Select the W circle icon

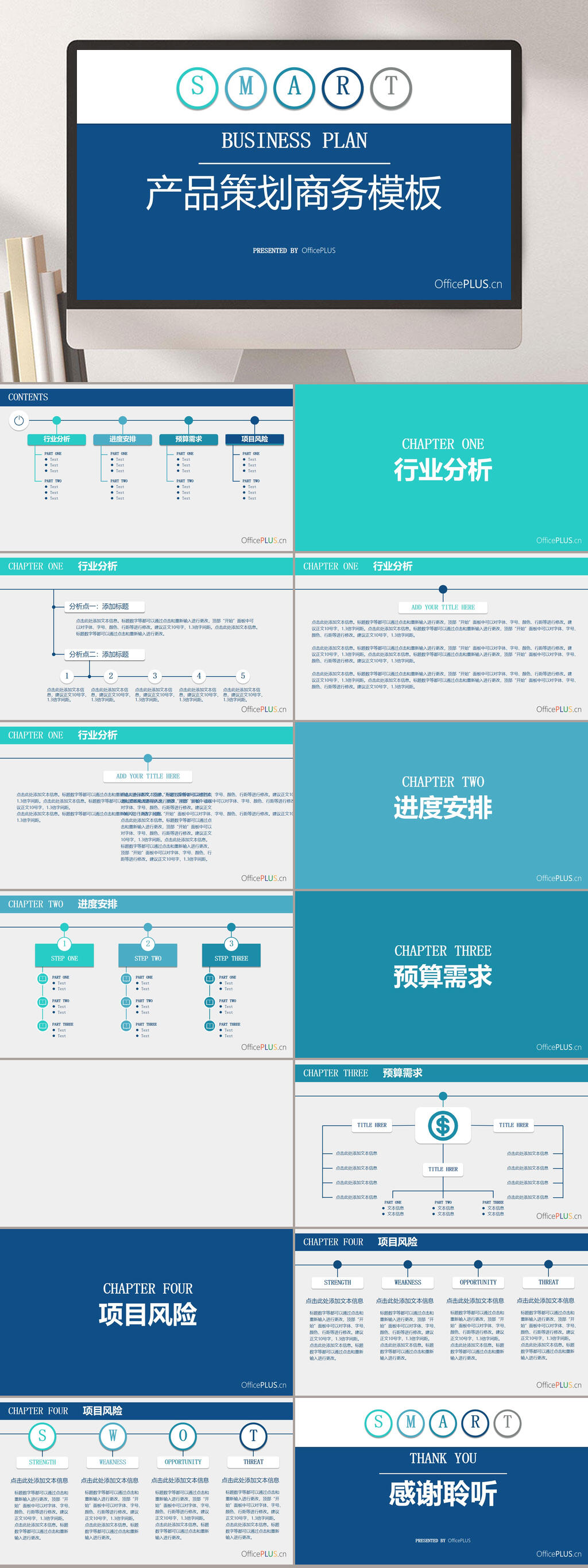click(x=113, y=1436)
